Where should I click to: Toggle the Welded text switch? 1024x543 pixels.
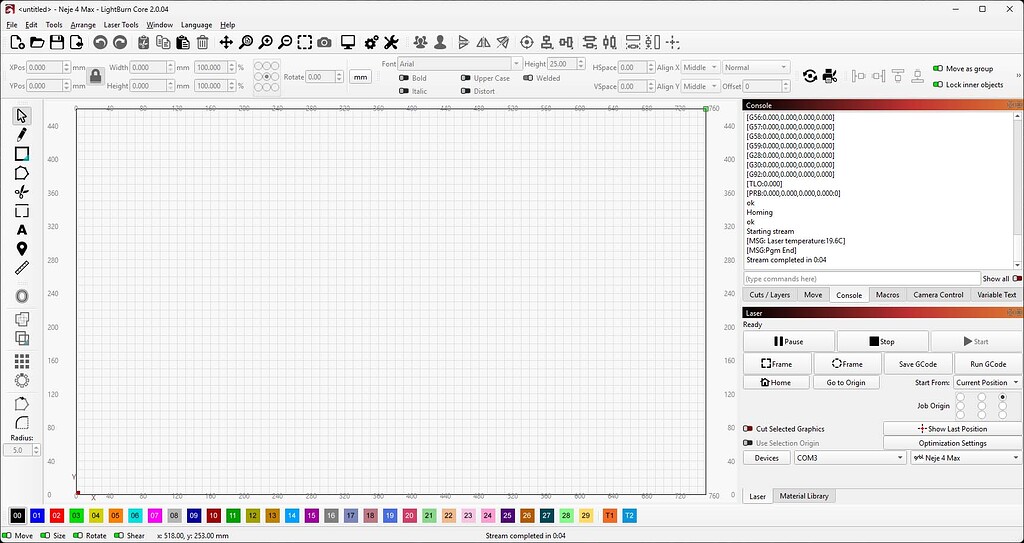click(528, 78)
